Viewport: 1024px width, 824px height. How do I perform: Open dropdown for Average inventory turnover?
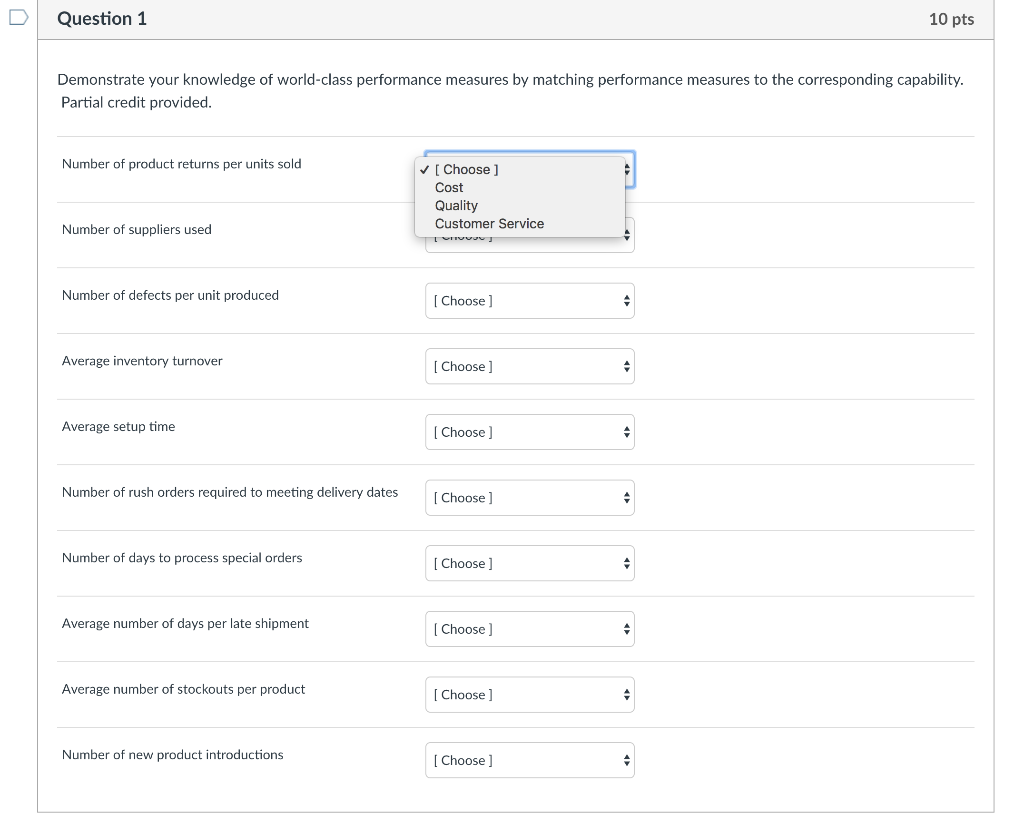click(x=530, y=366)
